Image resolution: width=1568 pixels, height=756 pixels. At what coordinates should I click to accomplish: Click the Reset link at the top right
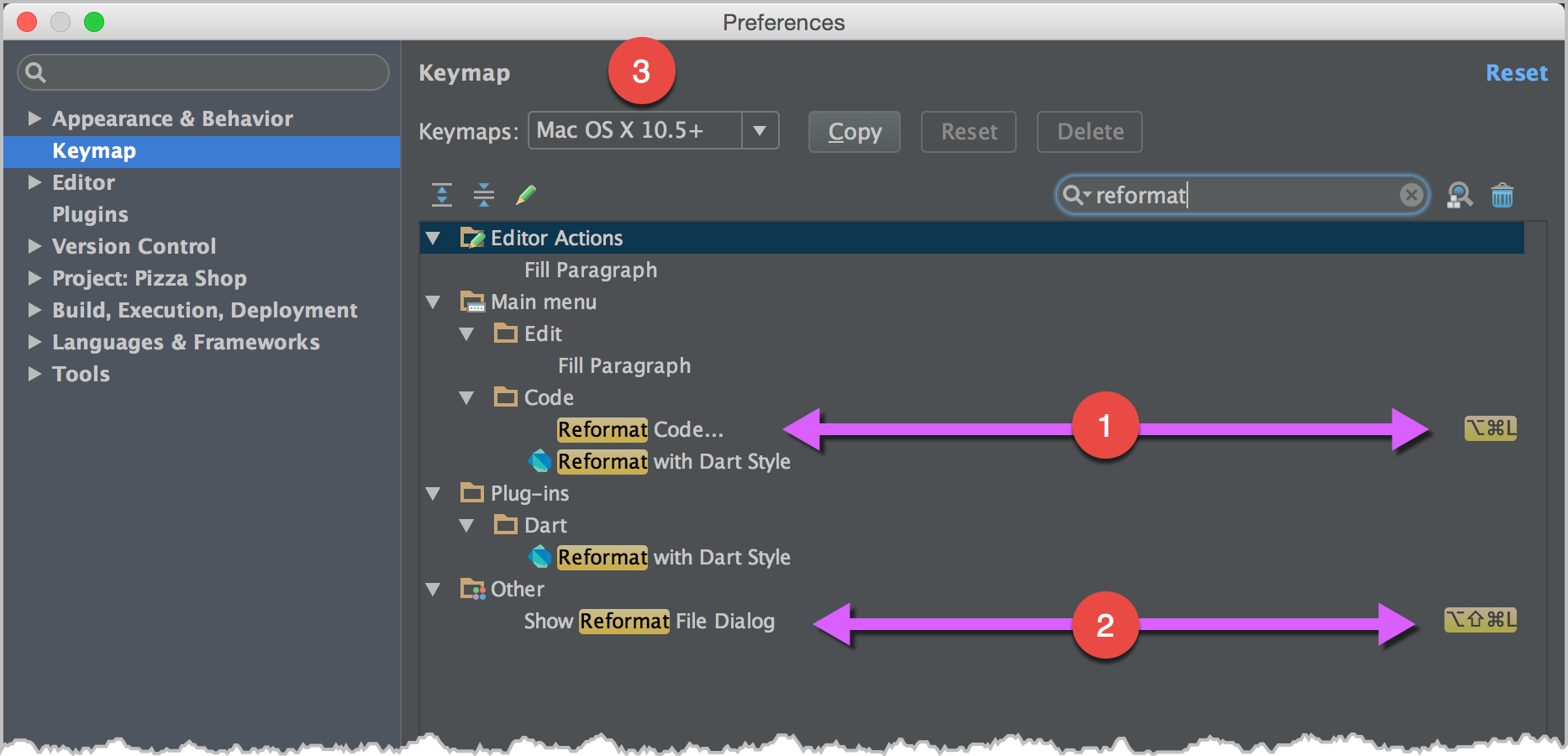tap(1517, 72)
